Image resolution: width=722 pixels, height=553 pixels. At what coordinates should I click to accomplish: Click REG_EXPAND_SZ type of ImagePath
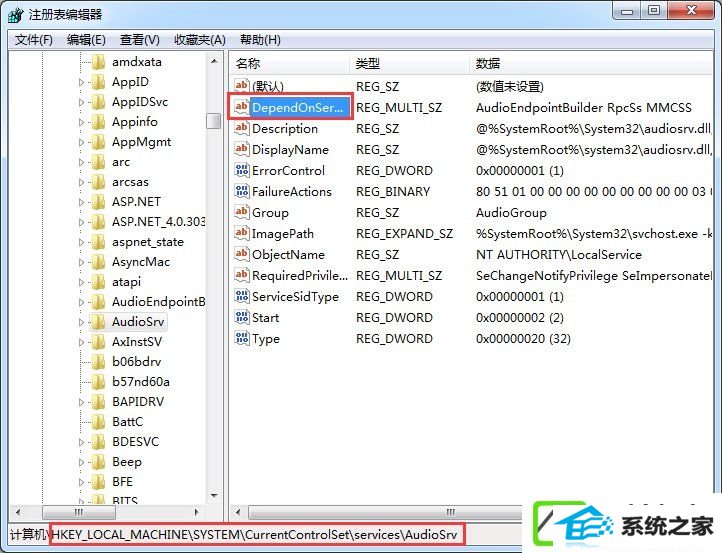pos(404,234)
